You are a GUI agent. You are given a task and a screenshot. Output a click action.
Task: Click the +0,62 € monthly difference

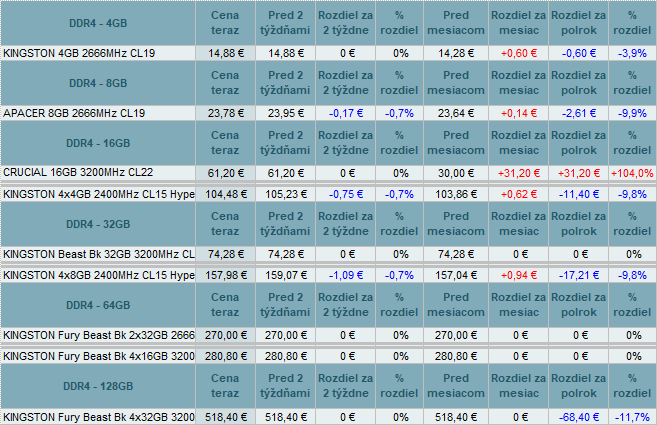[519, 194]
